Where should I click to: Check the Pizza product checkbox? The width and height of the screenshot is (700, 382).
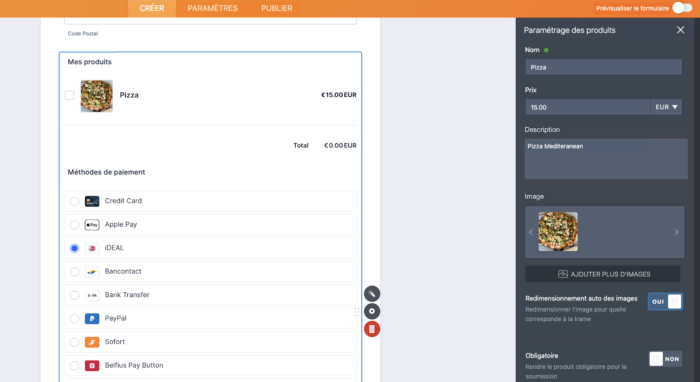[x=70, y=95]
